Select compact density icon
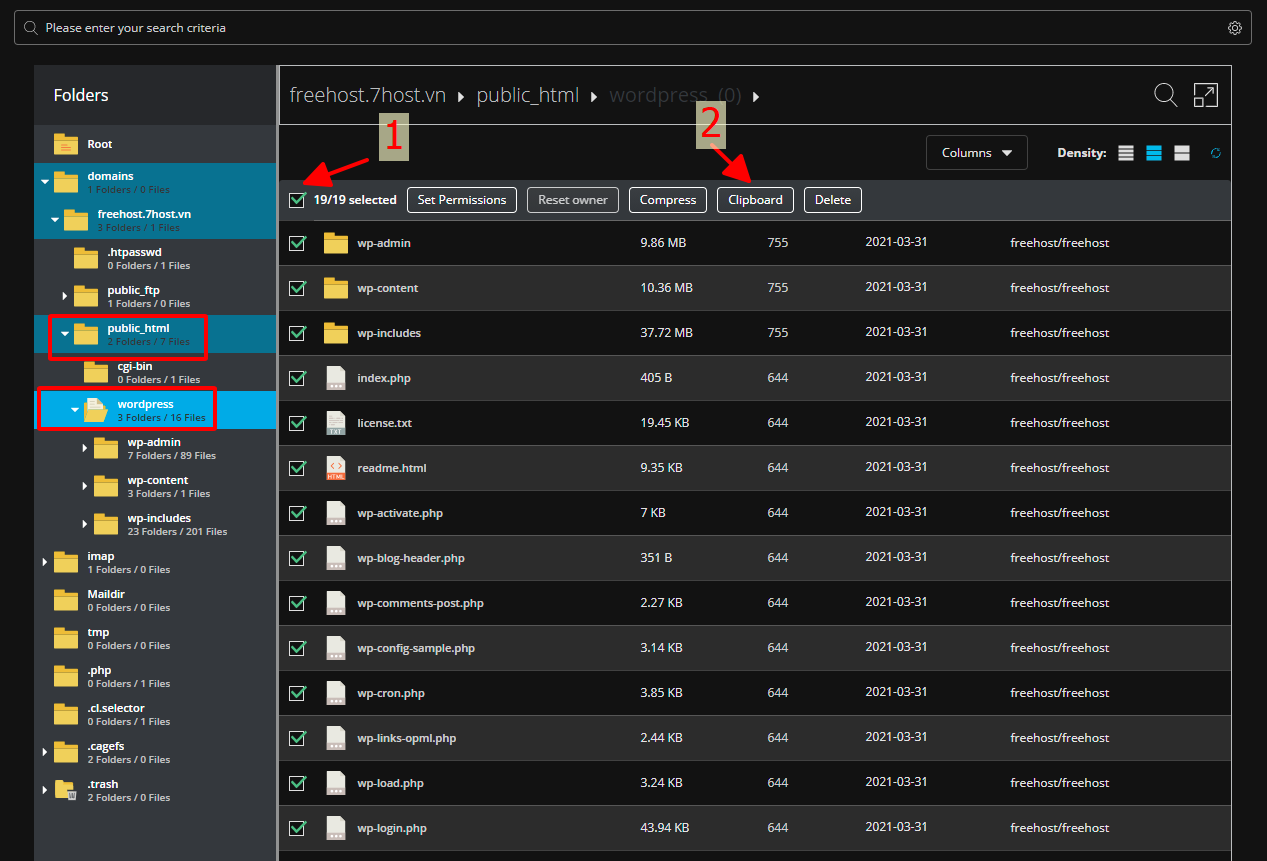1267x861 pixels. [1126, 153]
